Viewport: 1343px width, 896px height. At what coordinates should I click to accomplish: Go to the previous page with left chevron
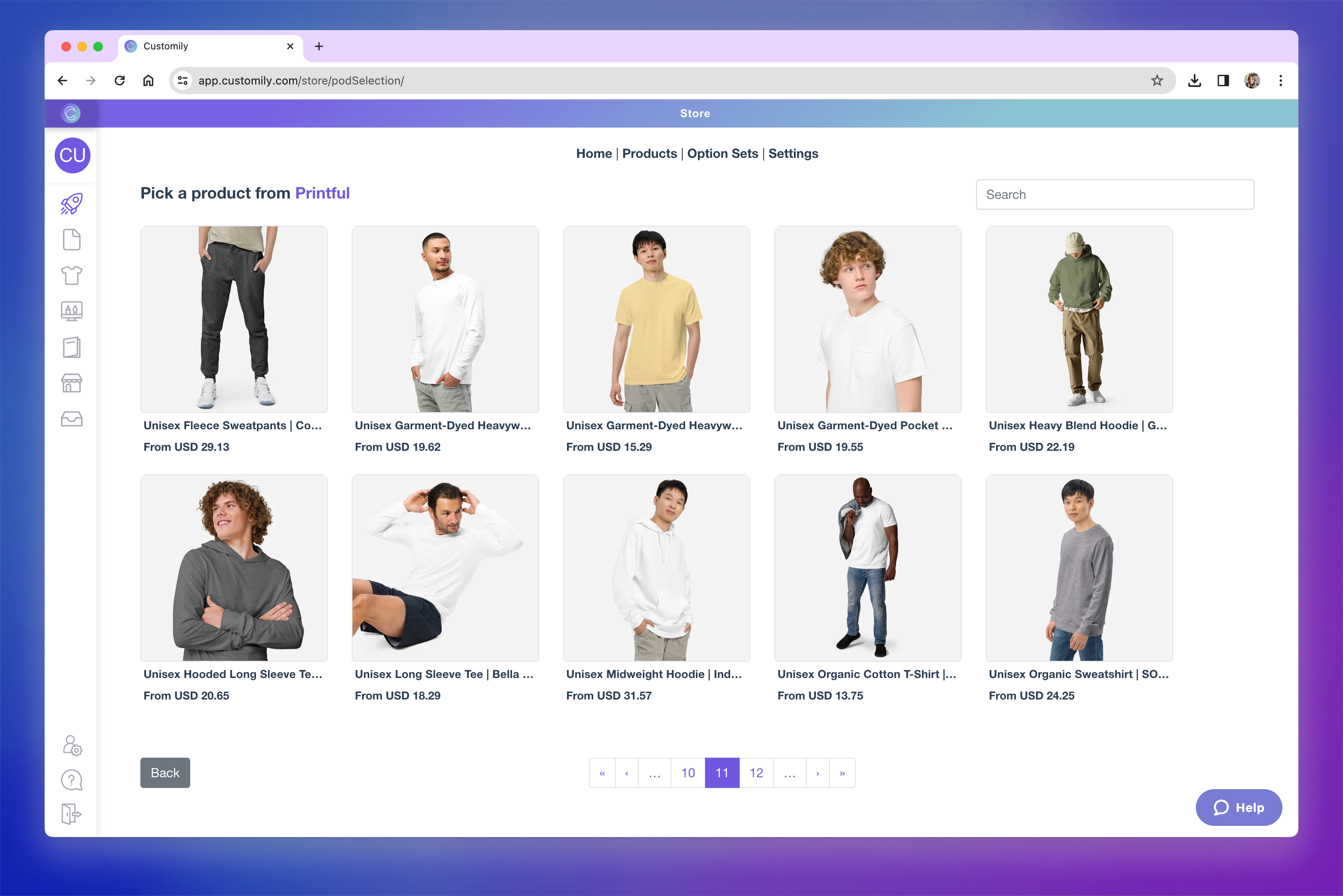point(626,772)
